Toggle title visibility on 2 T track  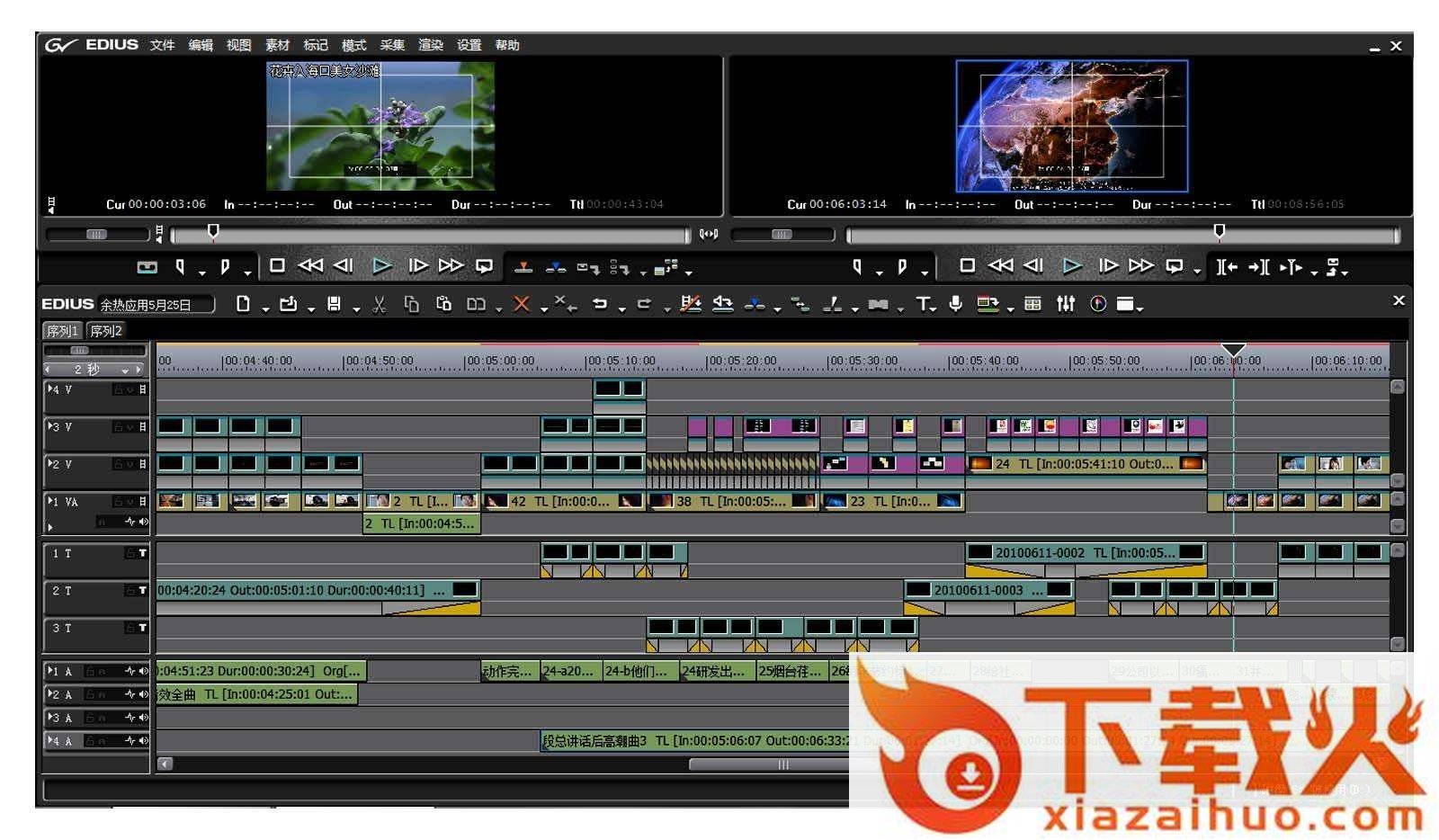click(x=142, y=590)
